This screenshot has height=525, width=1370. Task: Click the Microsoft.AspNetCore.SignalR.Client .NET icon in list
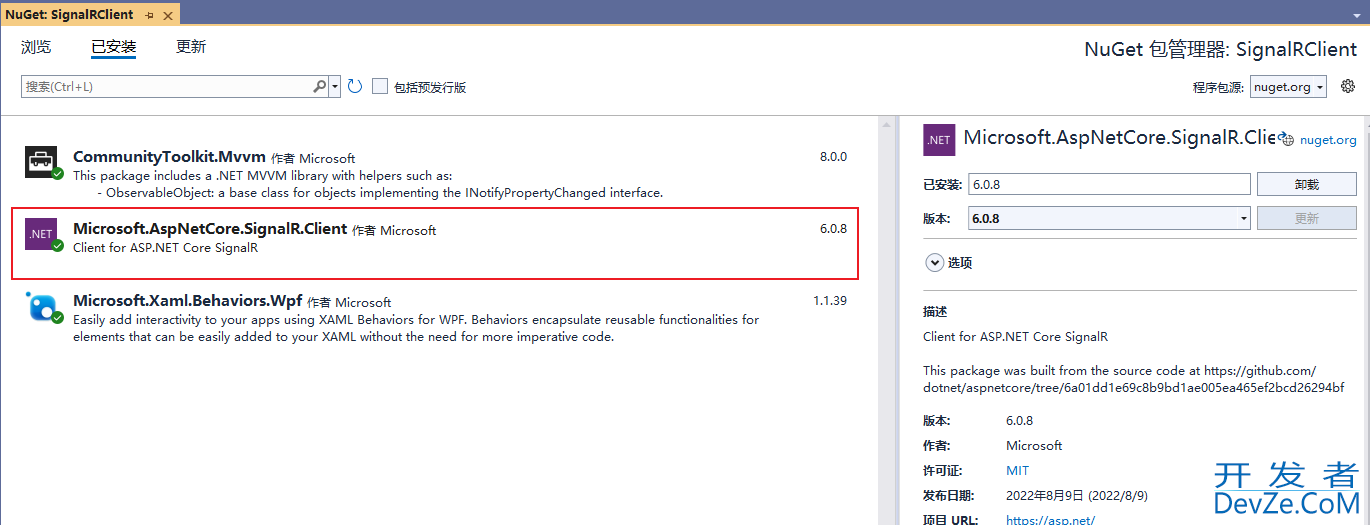click(42, 234)
